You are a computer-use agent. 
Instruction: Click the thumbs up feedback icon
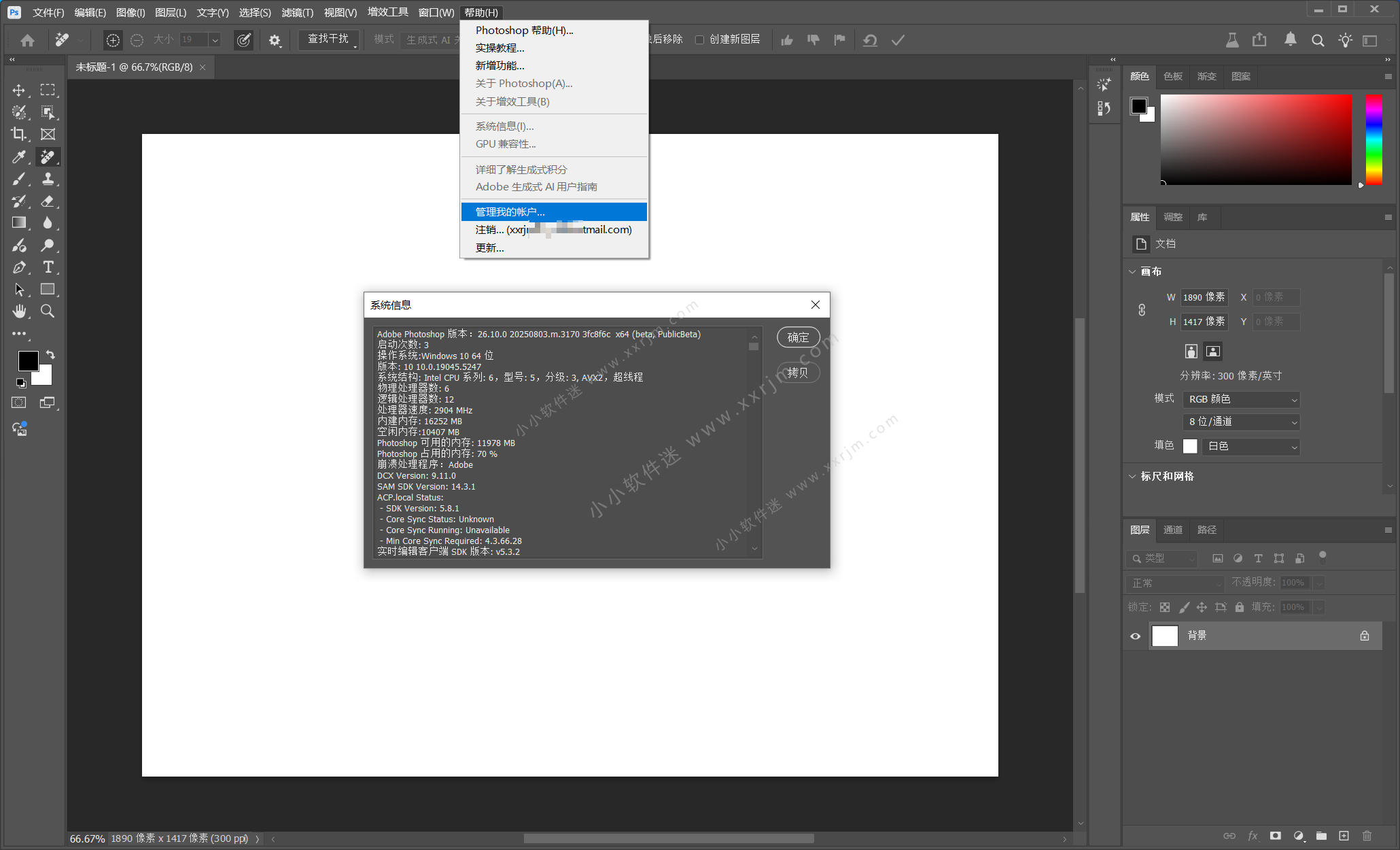(787, 40)
